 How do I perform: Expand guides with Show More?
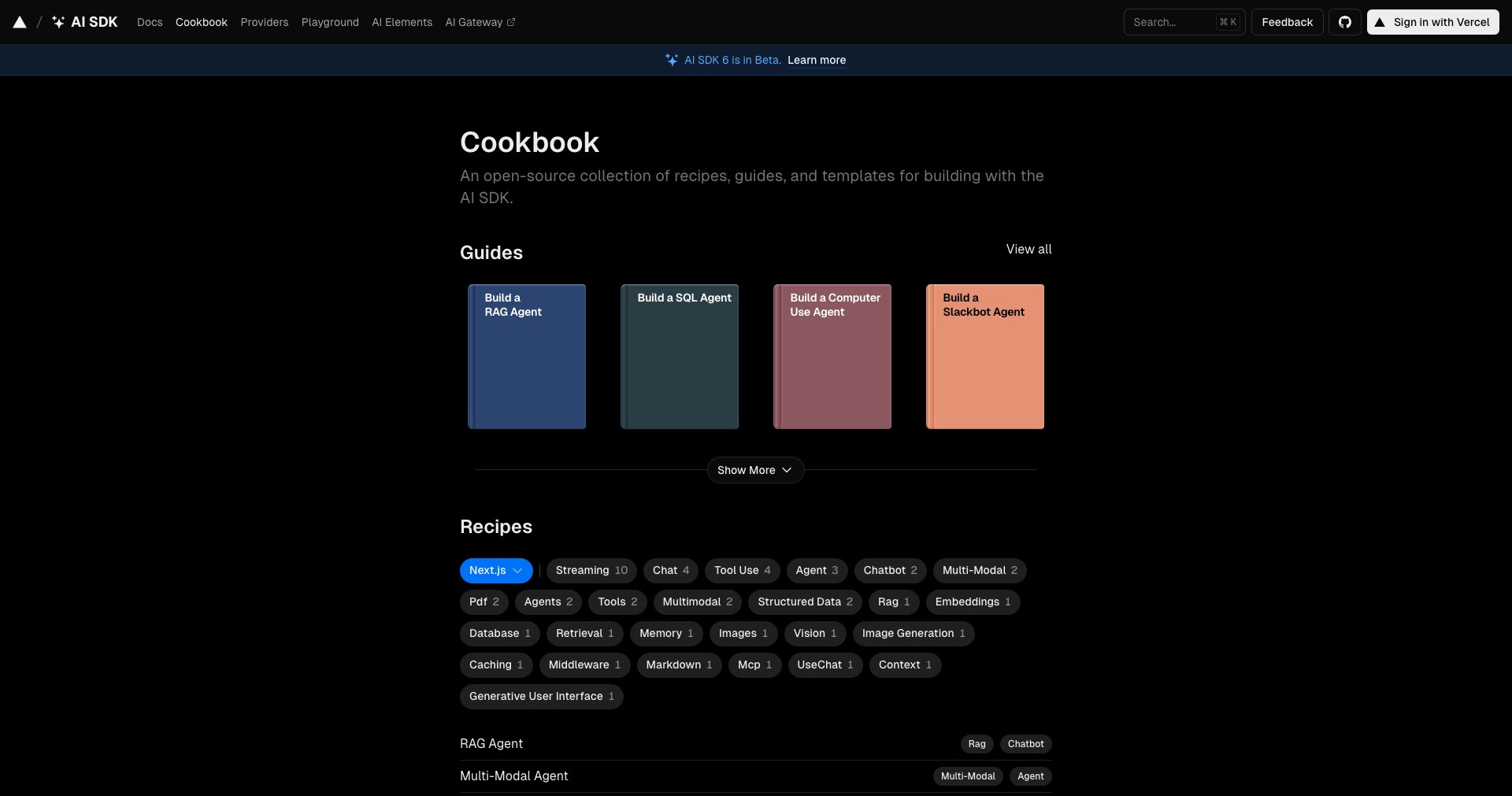755,470
